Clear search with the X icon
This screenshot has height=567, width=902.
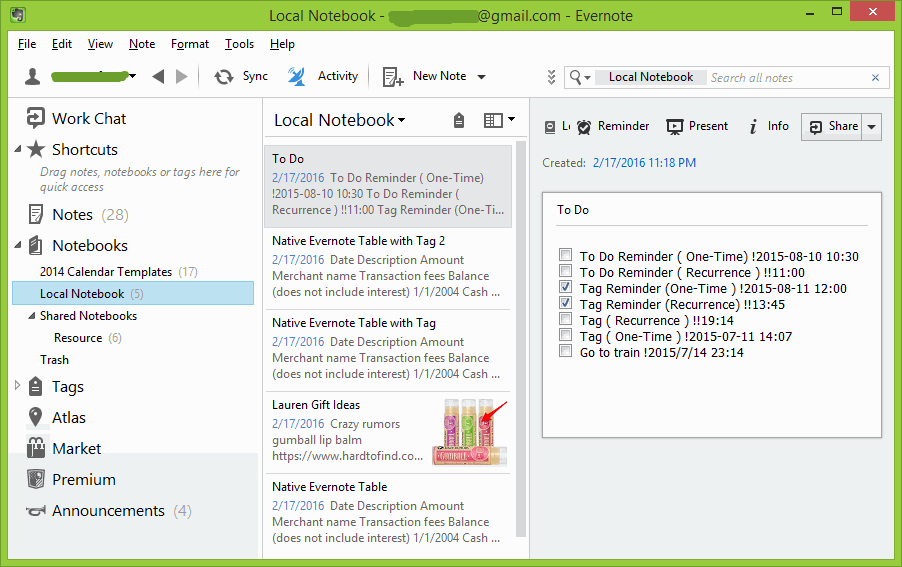click(876, 78)
